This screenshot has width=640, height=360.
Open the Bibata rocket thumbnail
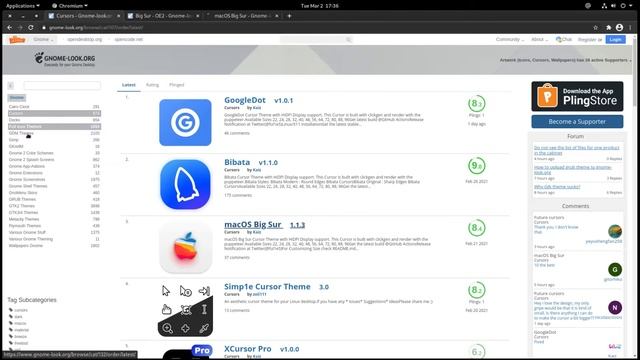185,184
